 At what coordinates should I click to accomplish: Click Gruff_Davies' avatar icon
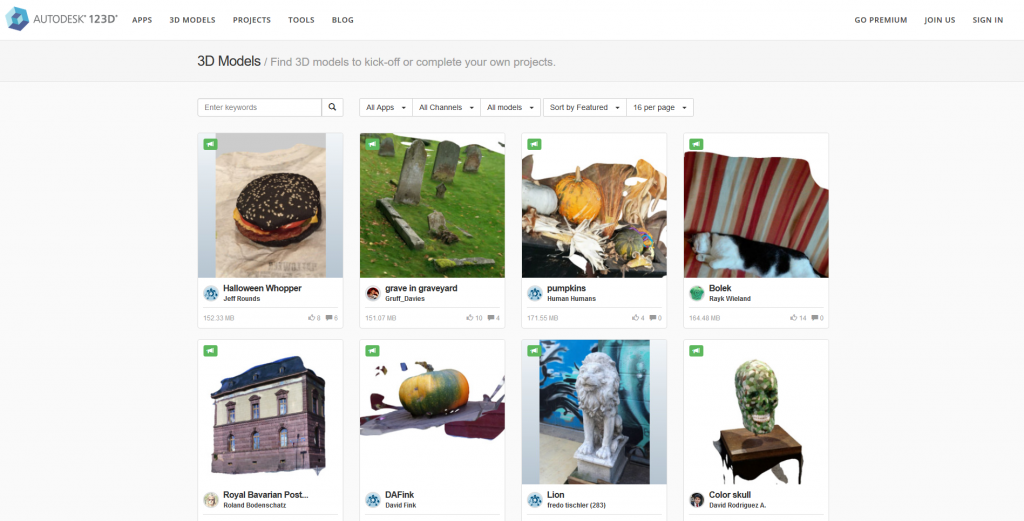pos(373,293)
